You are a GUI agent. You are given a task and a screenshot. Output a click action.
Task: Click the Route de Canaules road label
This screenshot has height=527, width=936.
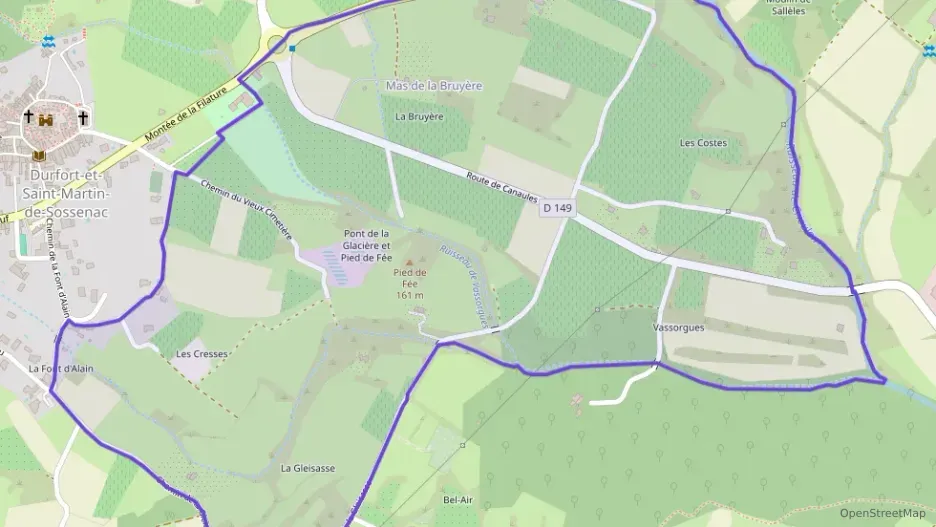click(502, 187)
